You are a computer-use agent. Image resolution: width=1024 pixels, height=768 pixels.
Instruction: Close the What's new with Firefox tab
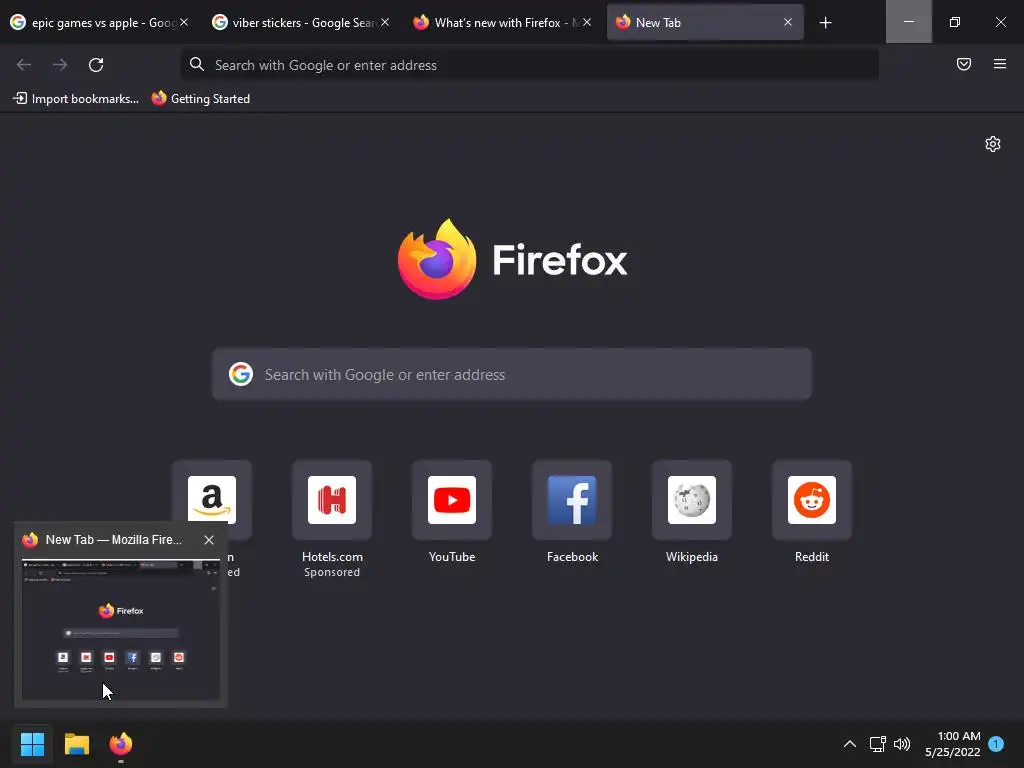pos(587,22)
